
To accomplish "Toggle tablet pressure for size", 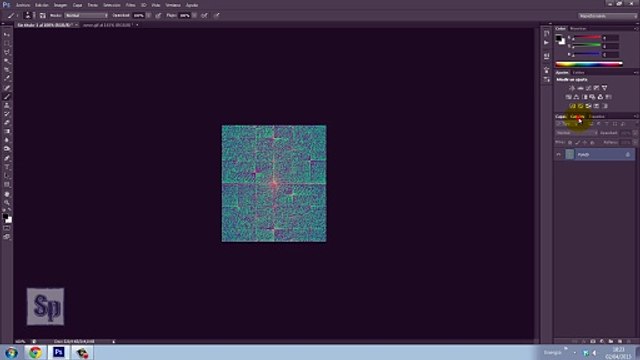I will [x=217, y=16].
